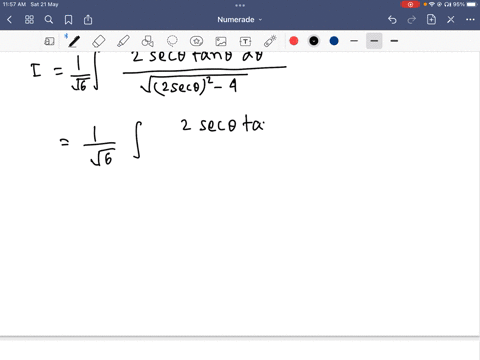Choose the black pen color
480x360 pixels.
[x=314, y=41]
